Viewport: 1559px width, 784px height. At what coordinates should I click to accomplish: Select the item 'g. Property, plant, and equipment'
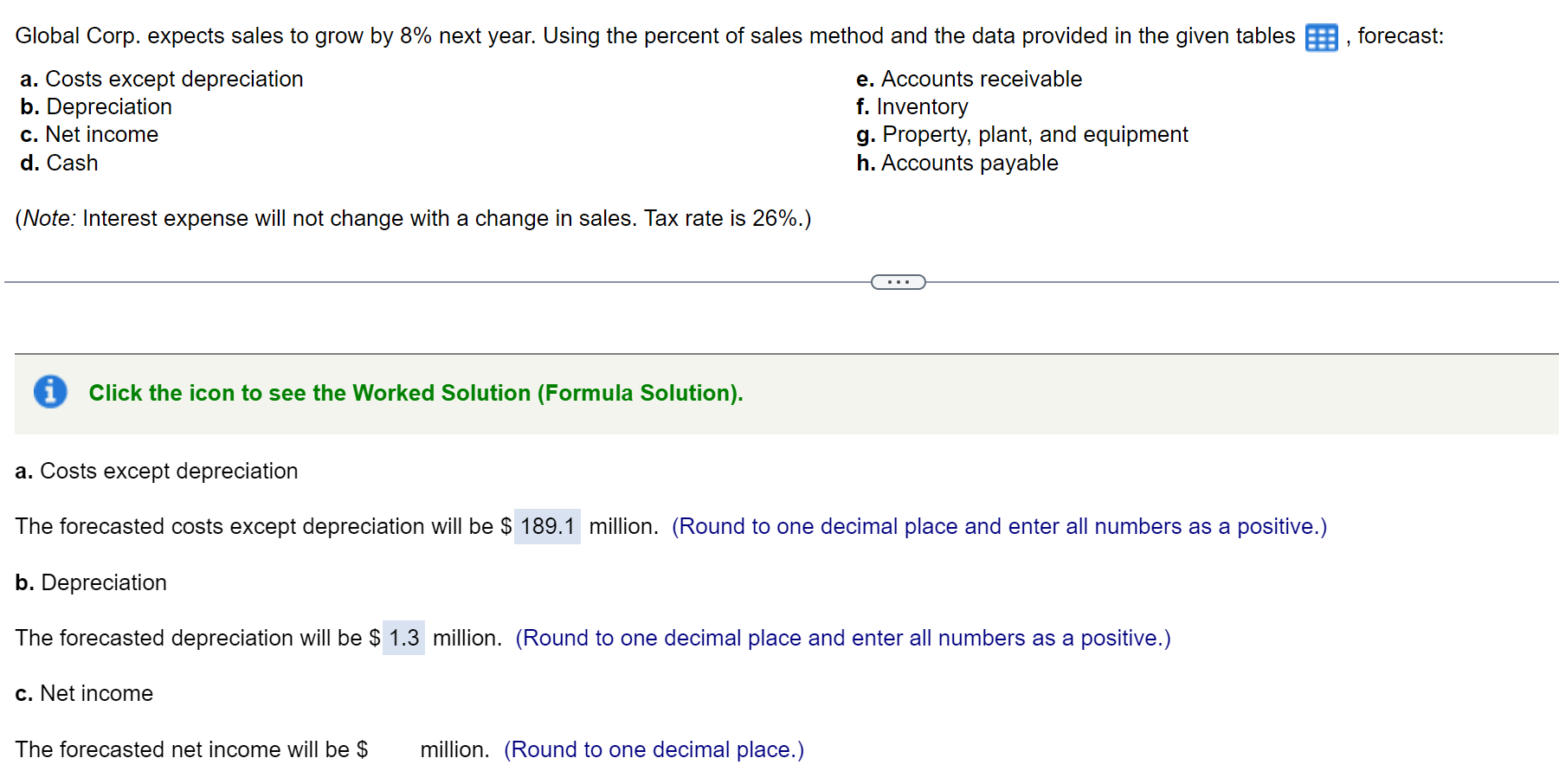(1021, 134)
